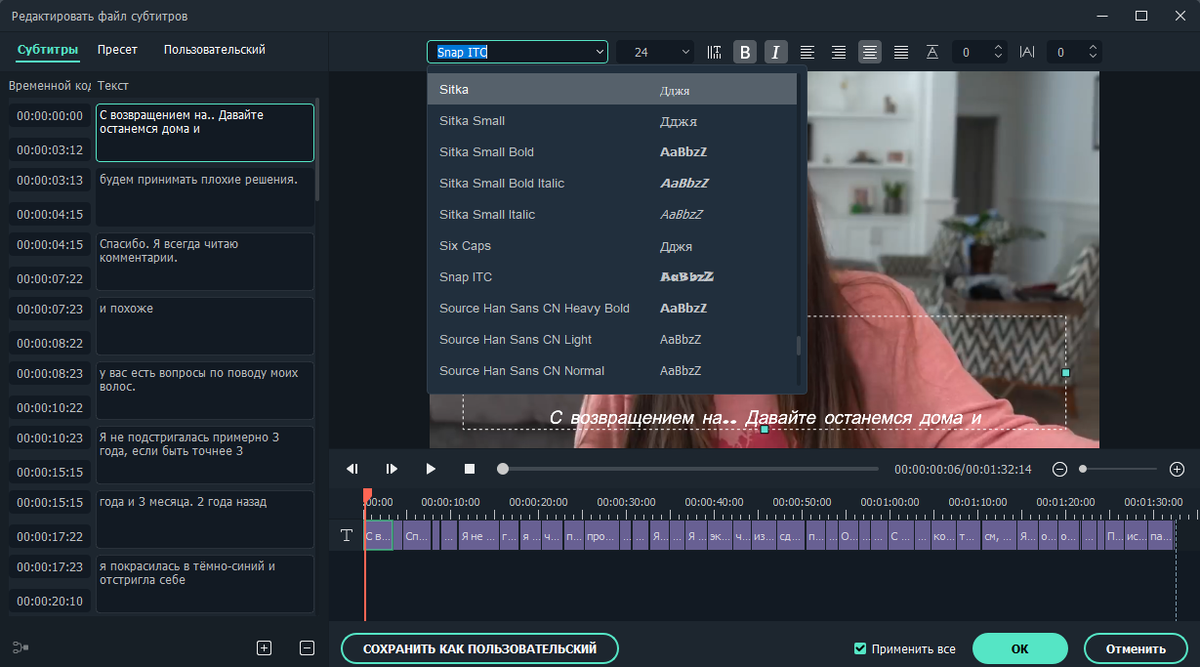Click the Сохранить как пользовательский button

(479, 648)
